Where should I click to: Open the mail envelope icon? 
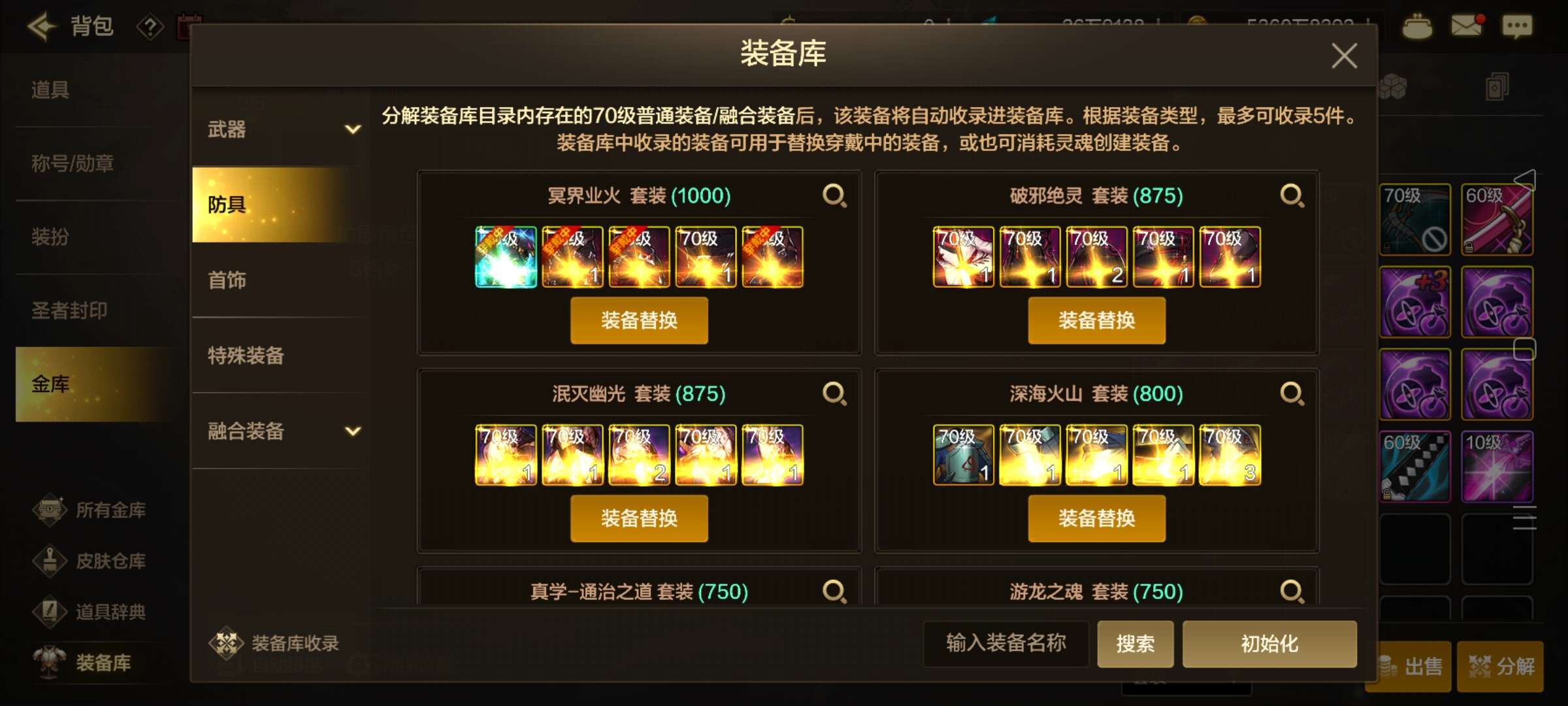click(1467, 25)
